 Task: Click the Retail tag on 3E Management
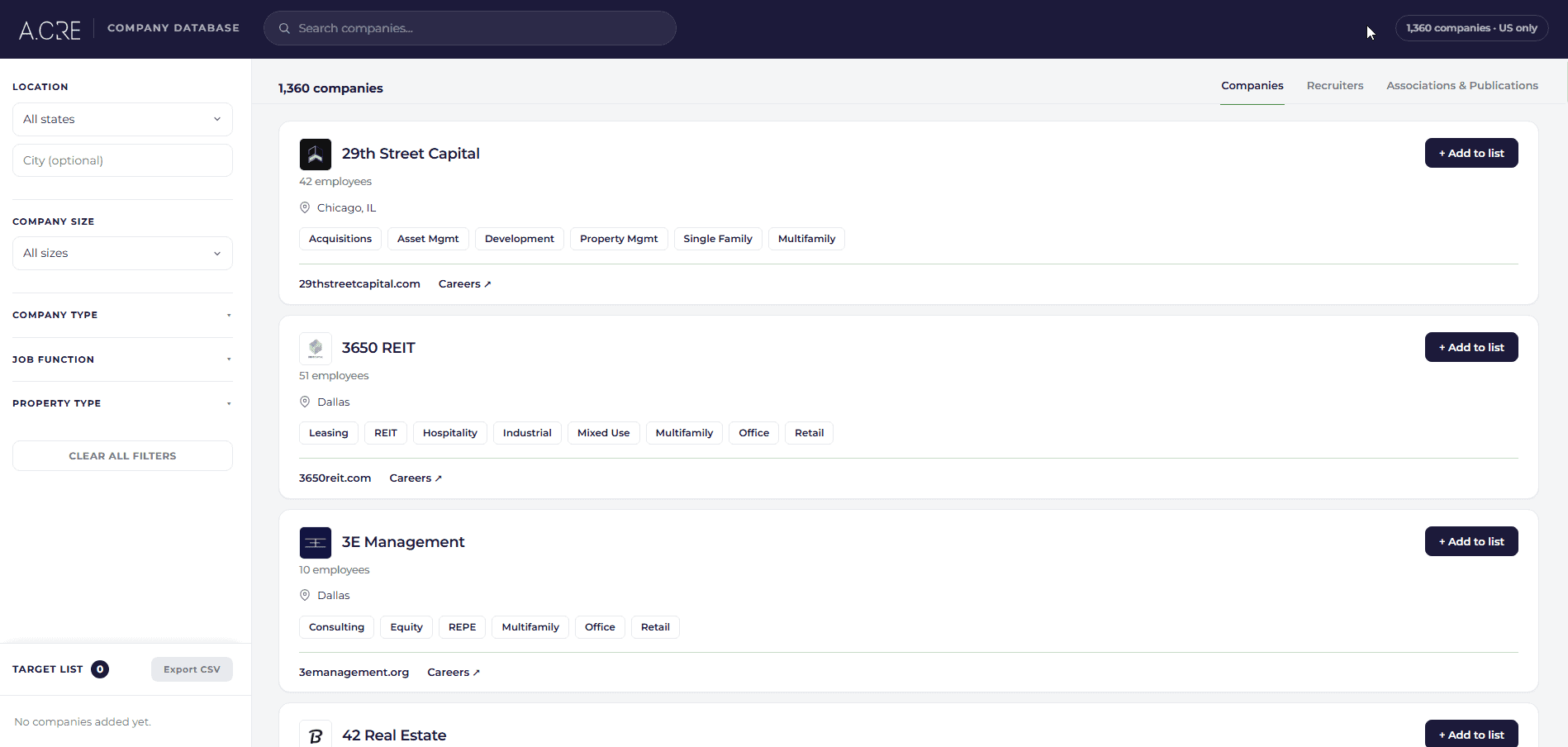click(x=655, y=627)
